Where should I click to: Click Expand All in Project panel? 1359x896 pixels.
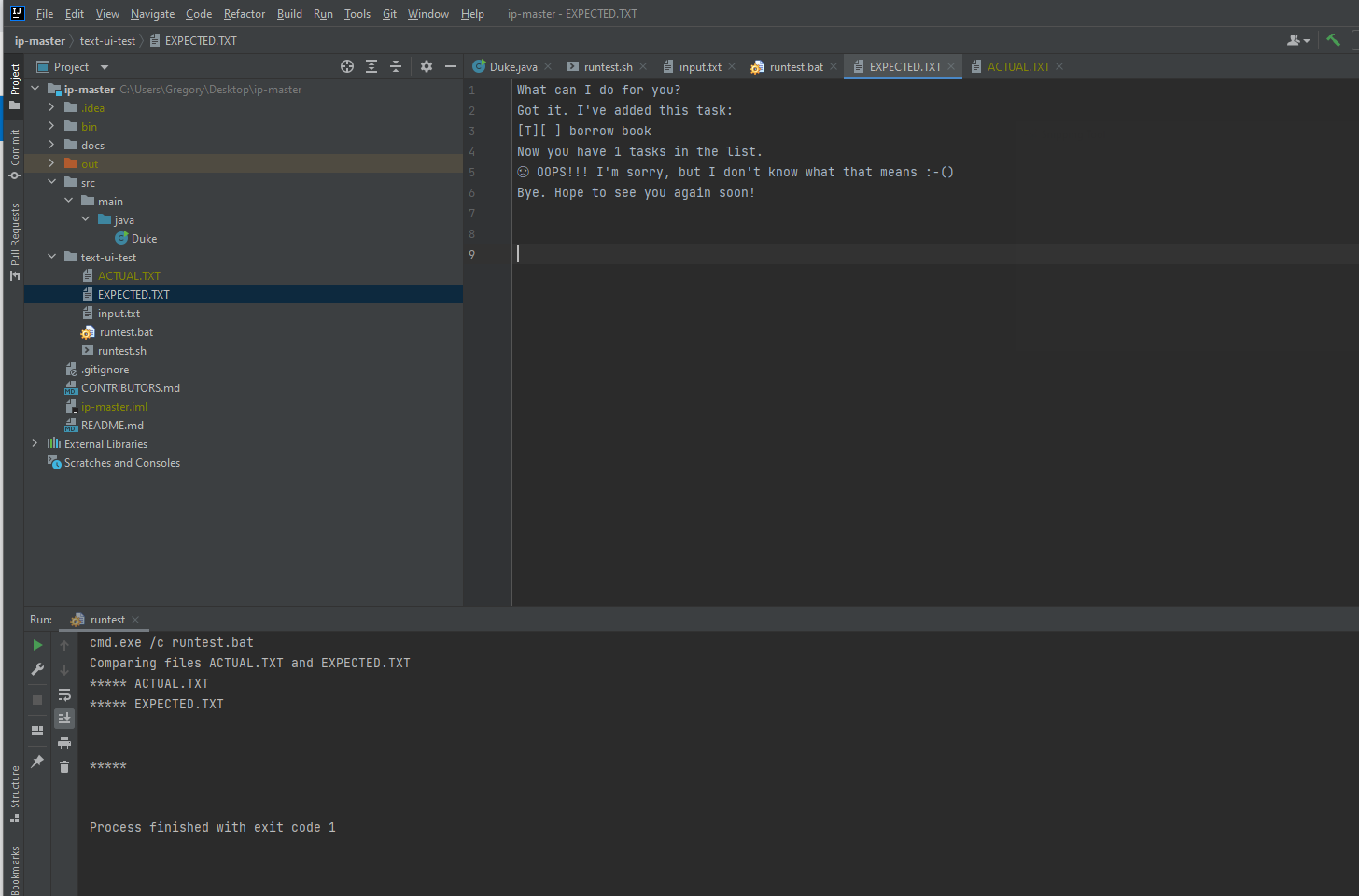coord(371,66)
